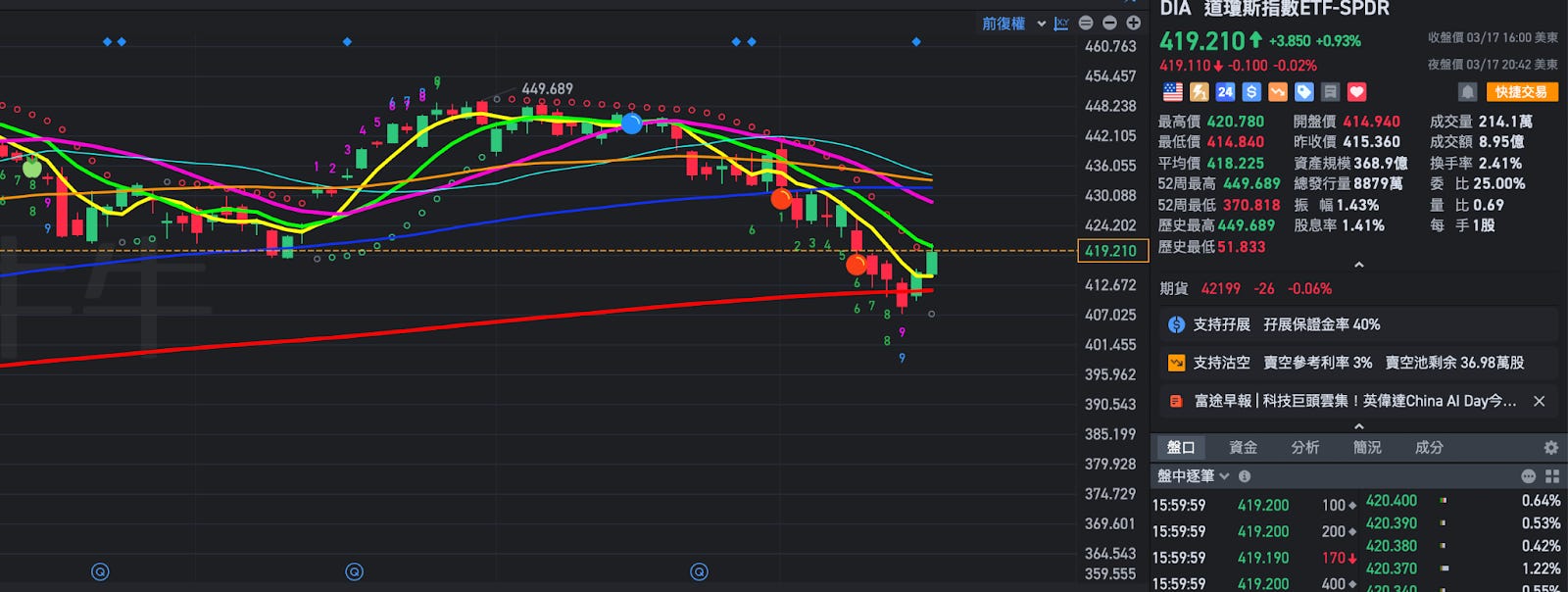The width and height of the screenshot is (1568, 592).
Task: Click the blue dollar sign icon
Action: click(1251, 92)
